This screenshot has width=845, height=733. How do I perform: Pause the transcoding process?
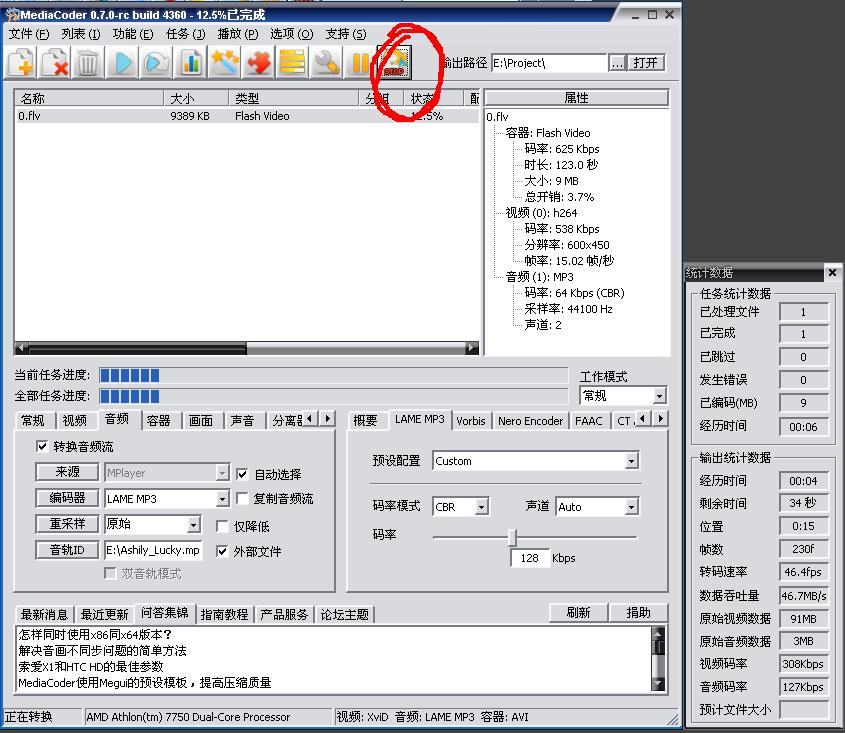coord(359,62)
